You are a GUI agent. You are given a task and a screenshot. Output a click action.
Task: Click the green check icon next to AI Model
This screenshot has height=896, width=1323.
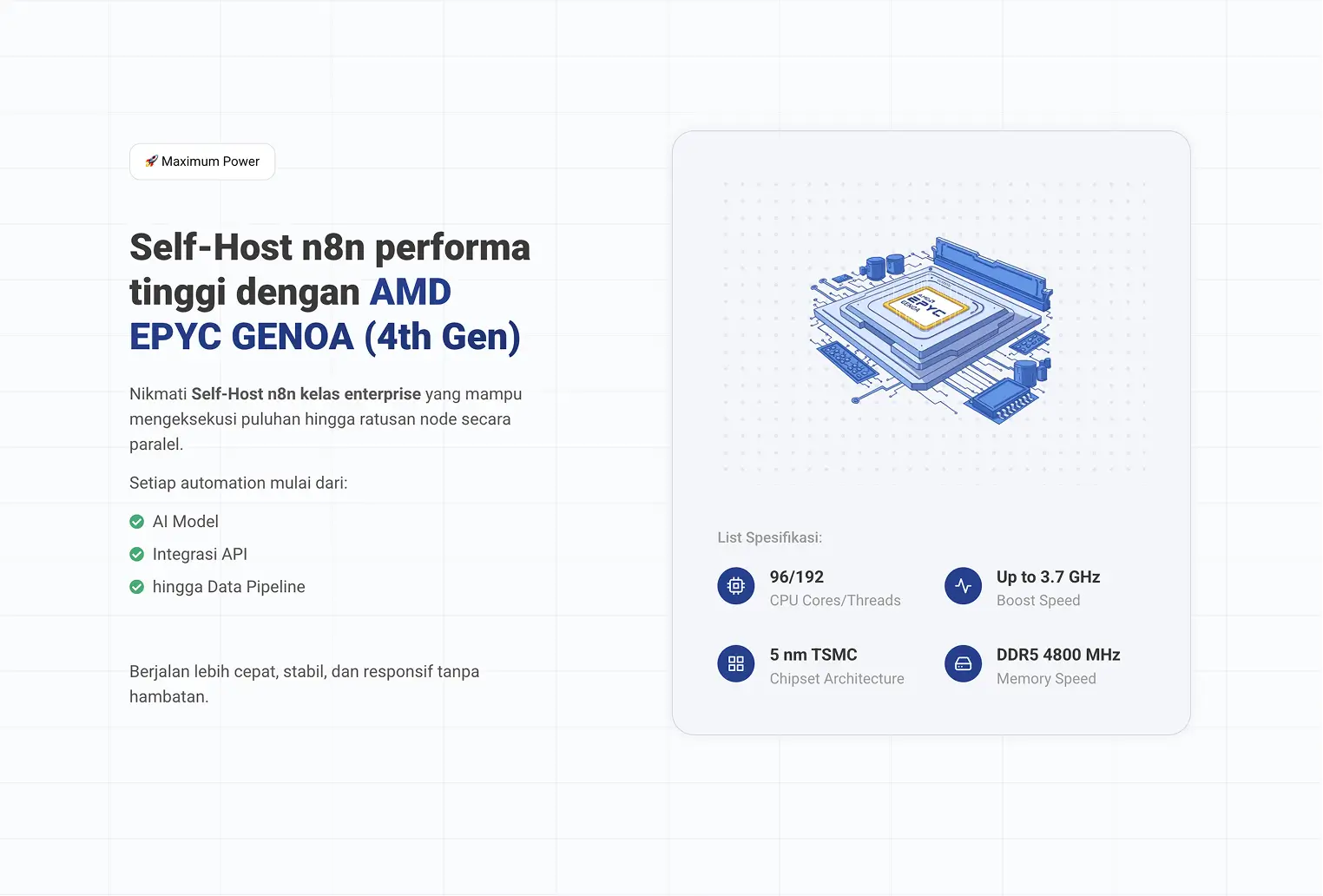(x=136, y=522)
